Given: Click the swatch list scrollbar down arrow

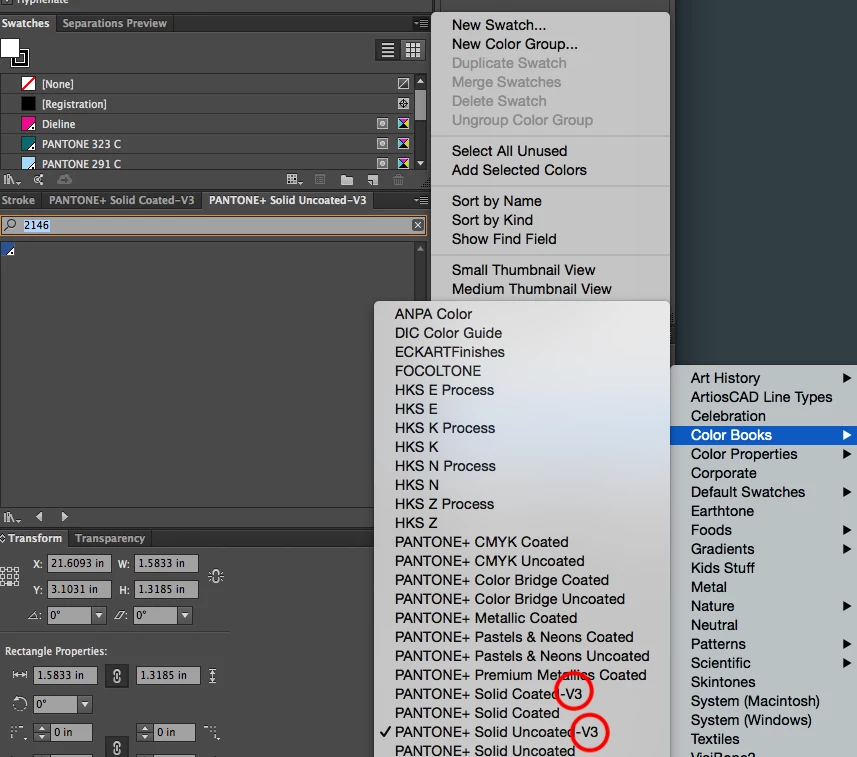Looking at the screenshot, I should (x=420, y=163).
